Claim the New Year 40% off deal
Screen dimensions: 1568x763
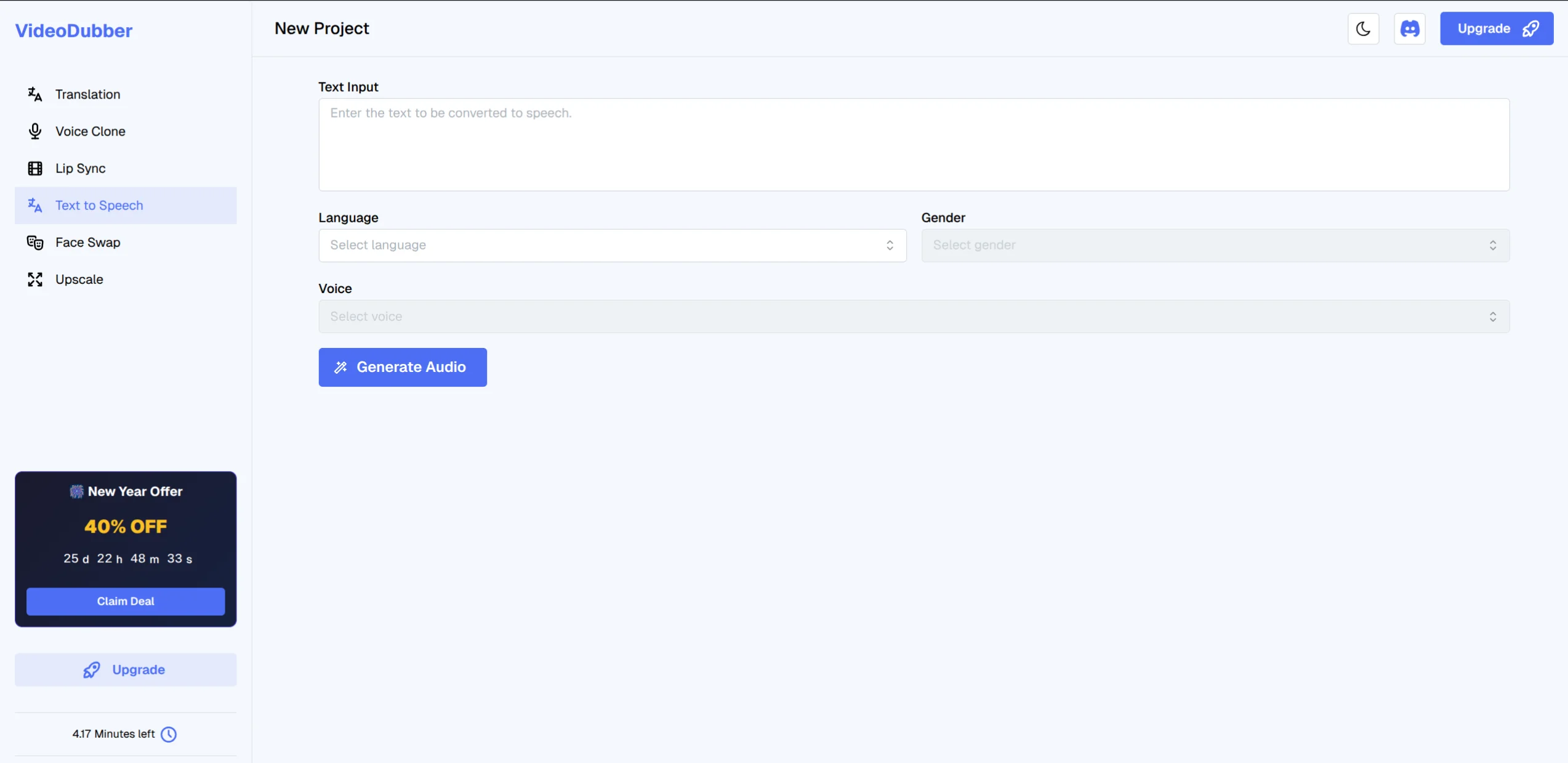(125, 601)
